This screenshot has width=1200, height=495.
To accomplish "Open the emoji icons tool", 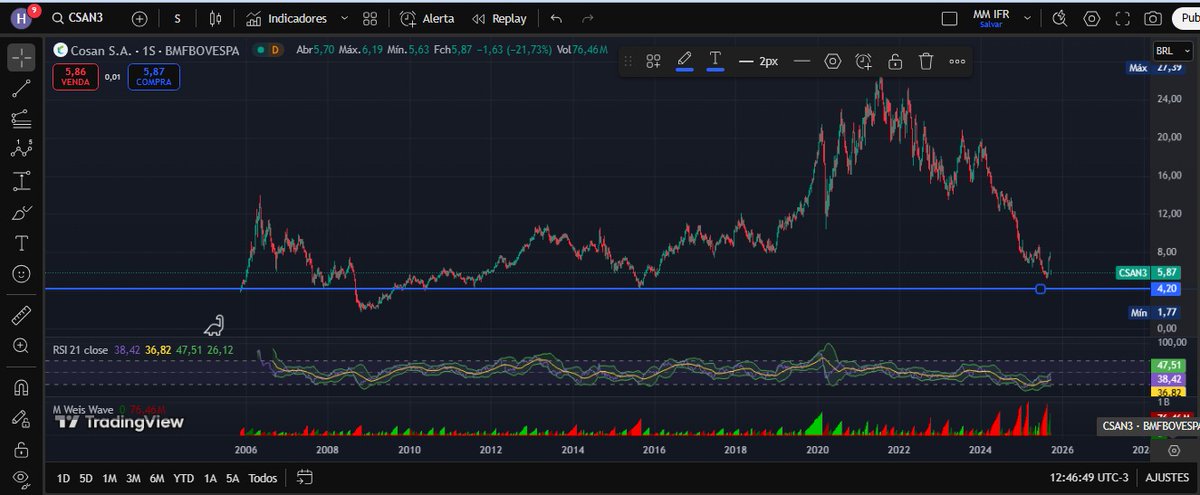I will tap(21, 273).
